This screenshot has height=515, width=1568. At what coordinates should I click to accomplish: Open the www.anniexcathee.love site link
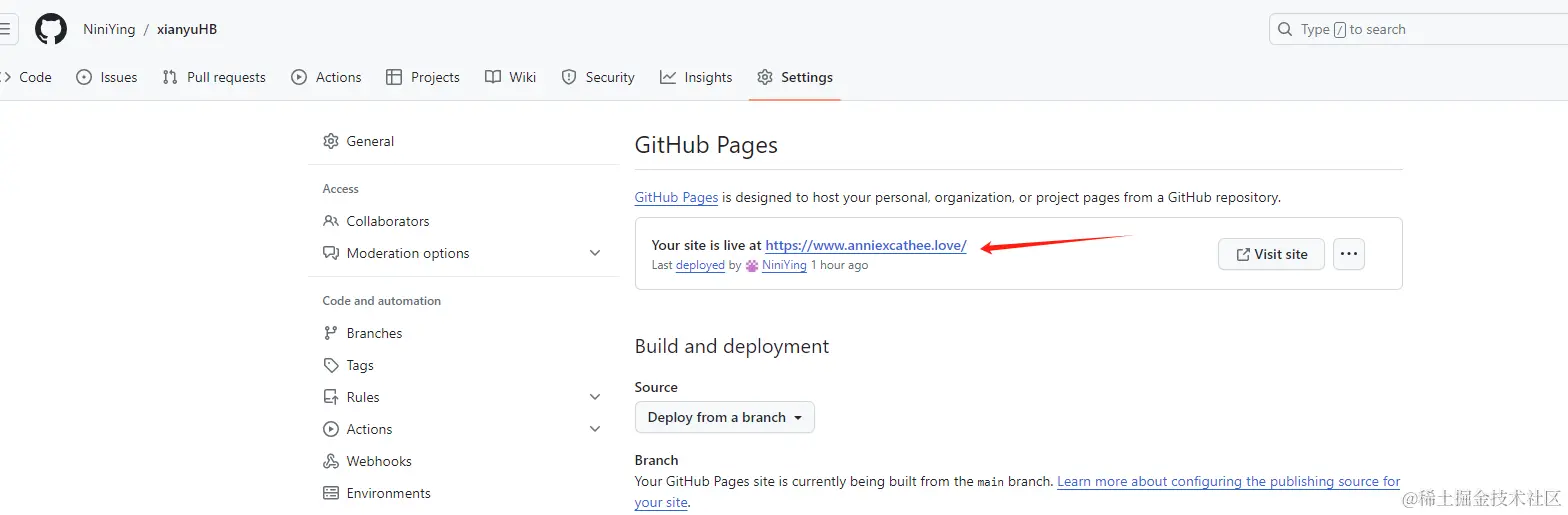[x=866, y=245]
